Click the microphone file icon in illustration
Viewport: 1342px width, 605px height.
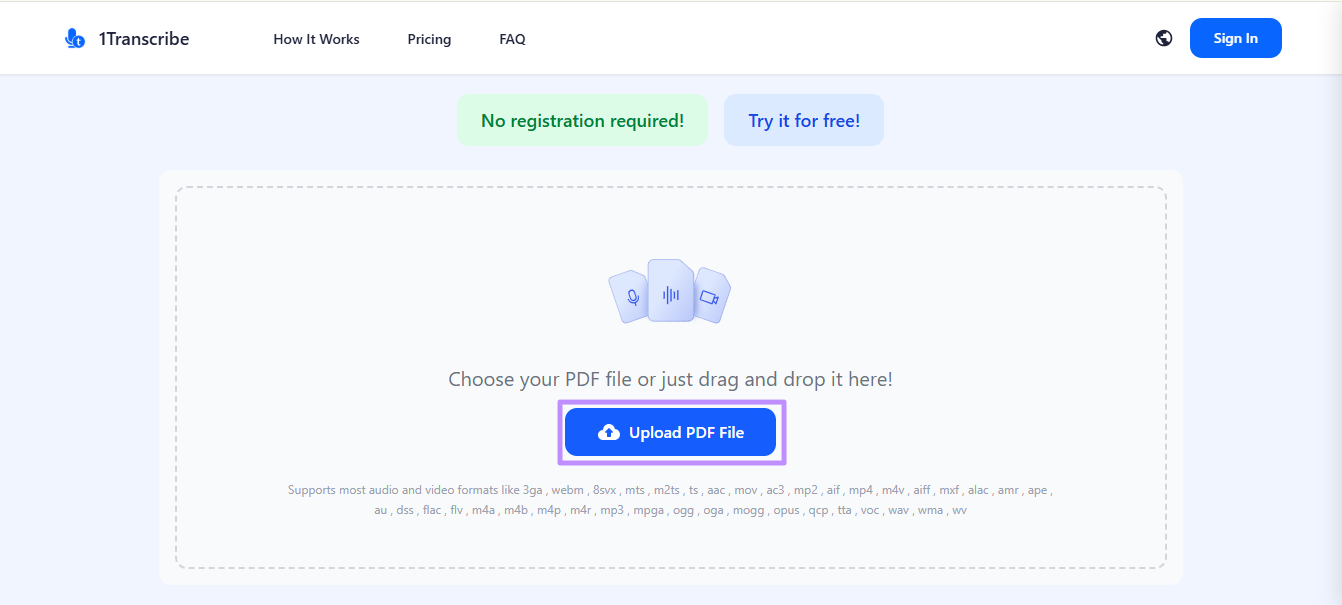point(633,297)
